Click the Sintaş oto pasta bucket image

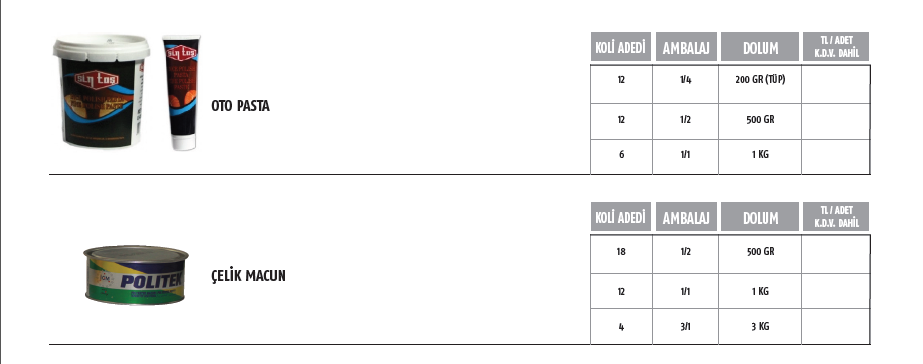101,91
